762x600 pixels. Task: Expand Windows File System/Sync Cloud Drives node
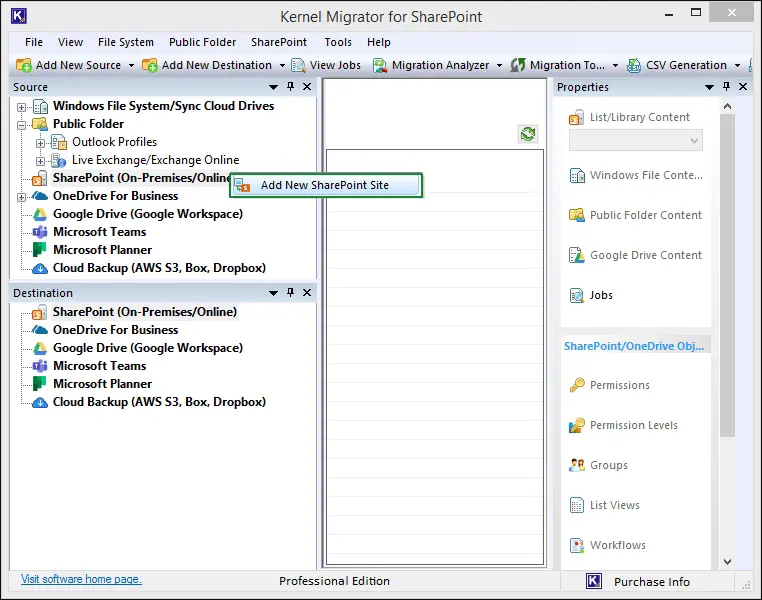[22, 106]
